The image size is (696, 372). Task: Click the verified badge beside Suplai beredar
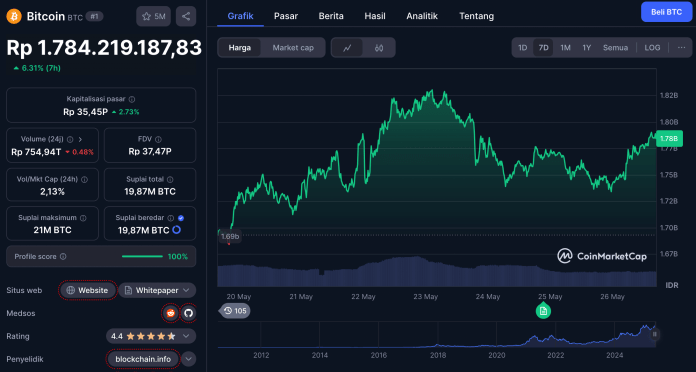[181, 218]
